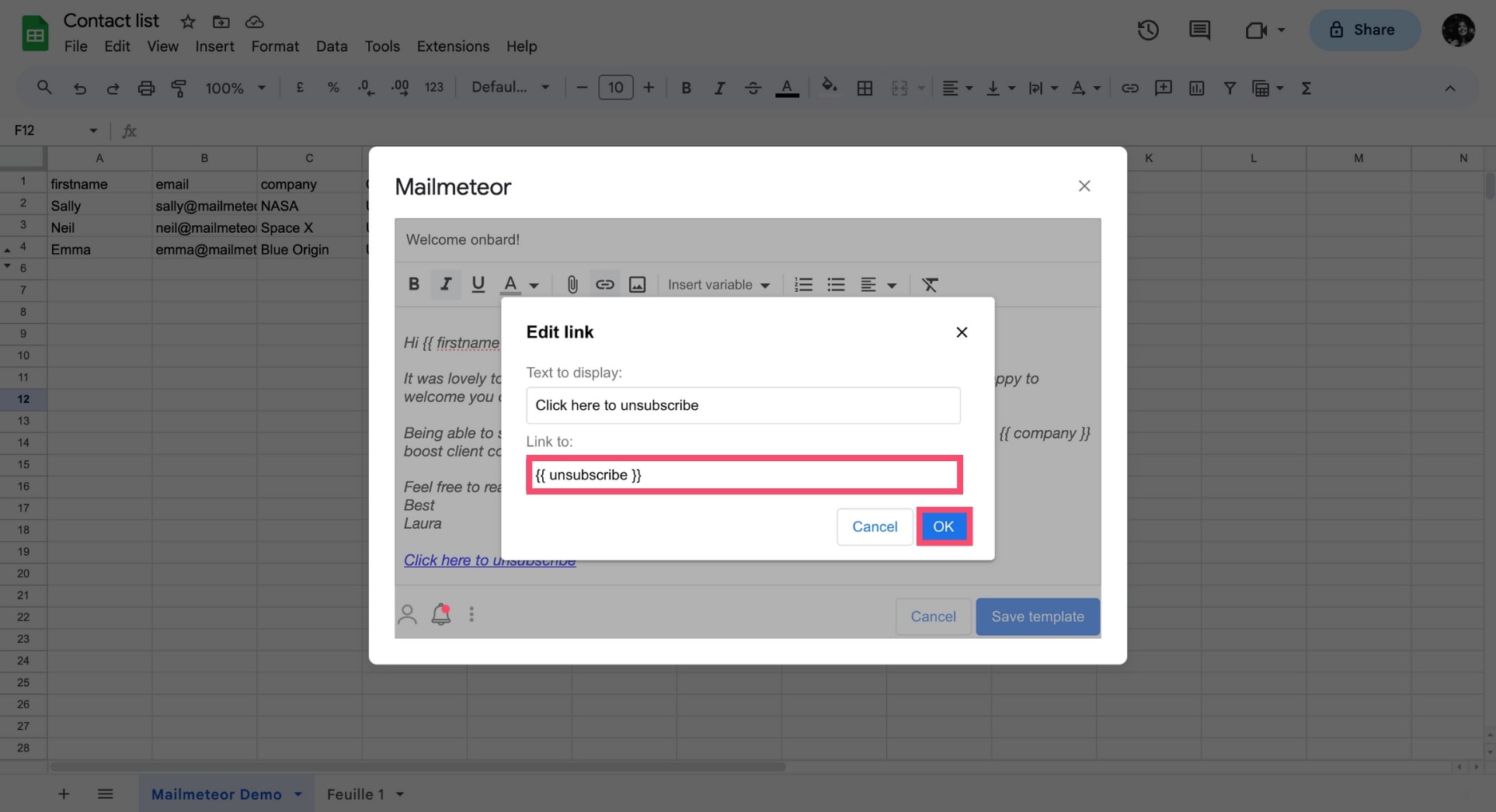This screenshot has width=1496, height=812.
Task: Click the cloud save status icon
Action: pos(255,22)
